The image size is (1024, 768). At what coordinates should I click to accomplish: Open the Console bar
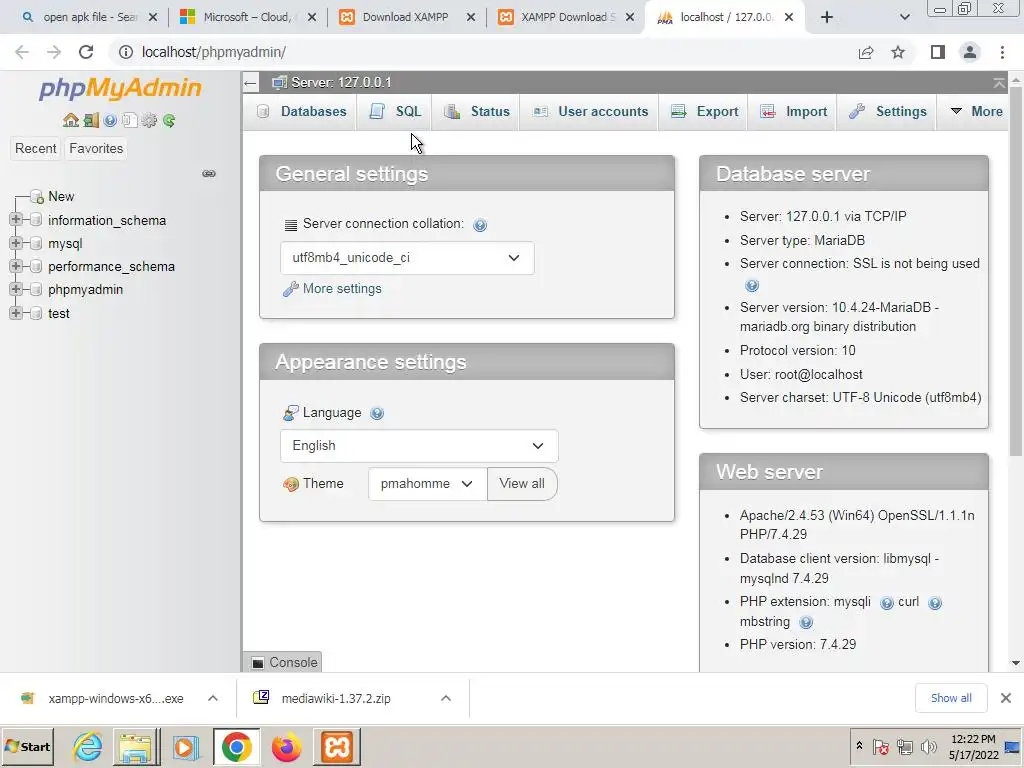(x=284, y=662)
